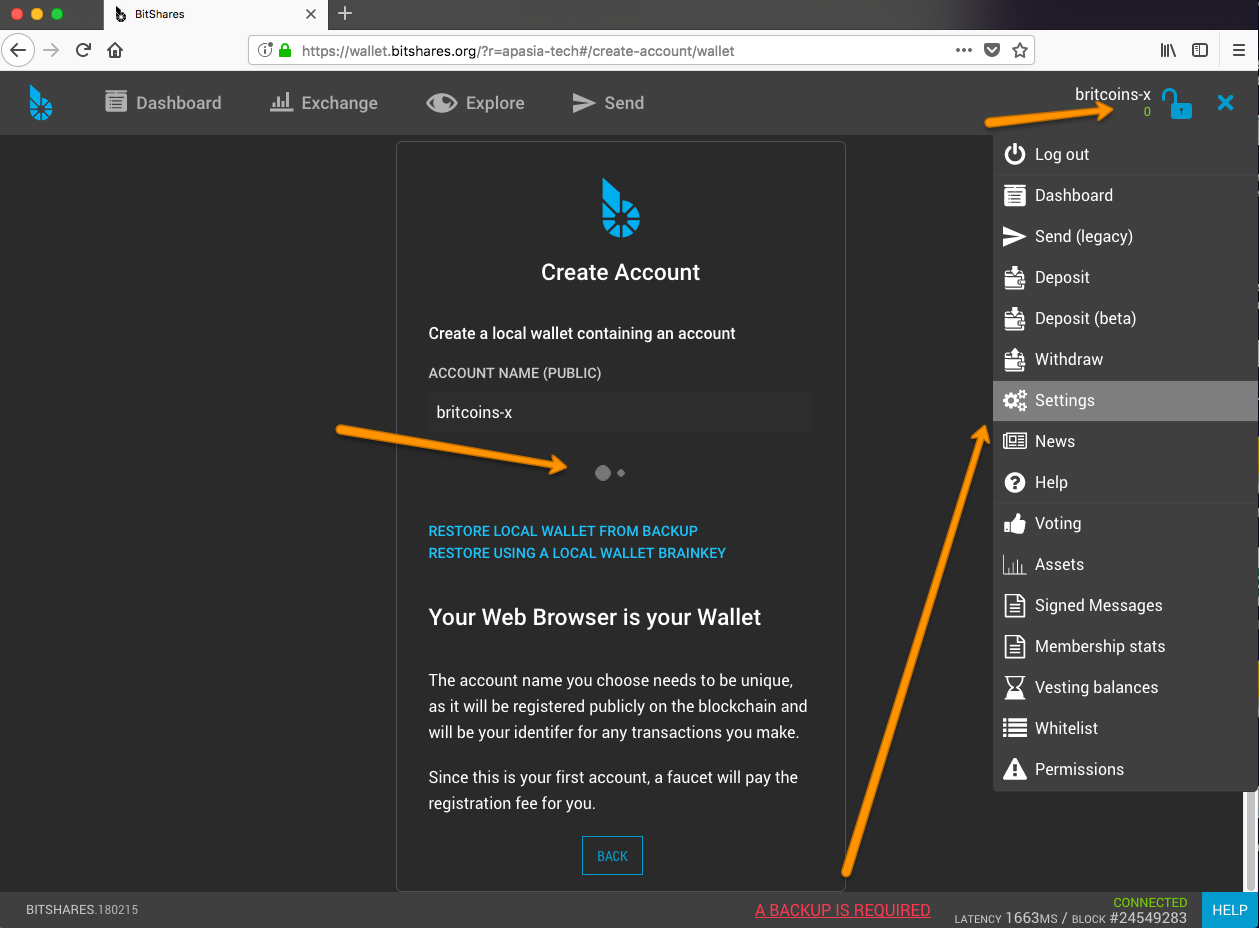
Task: Open a new browser tab with plus
Action: (x=345, y=13)
